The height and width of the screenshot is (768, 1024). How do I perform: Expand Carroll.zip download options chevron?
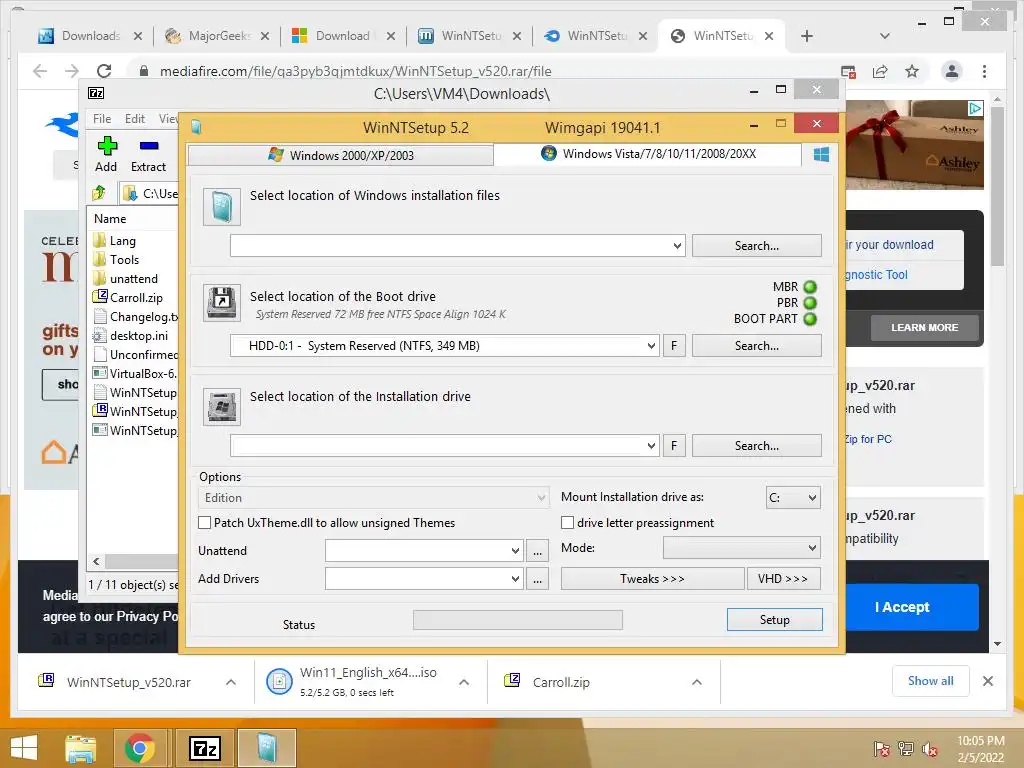697,682
